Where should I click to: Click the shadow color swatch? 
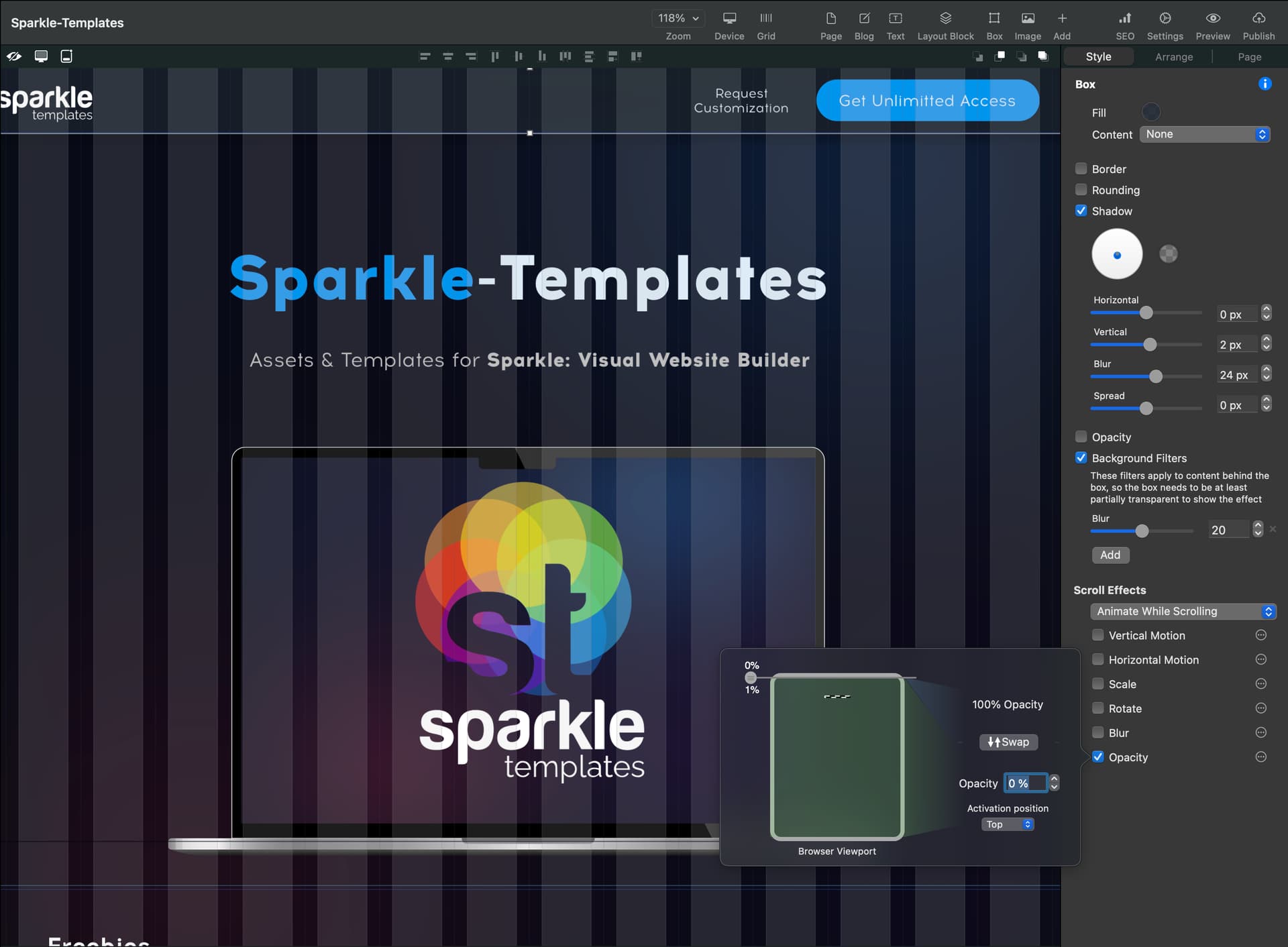pyautogui.click(x=1169, y=254)
